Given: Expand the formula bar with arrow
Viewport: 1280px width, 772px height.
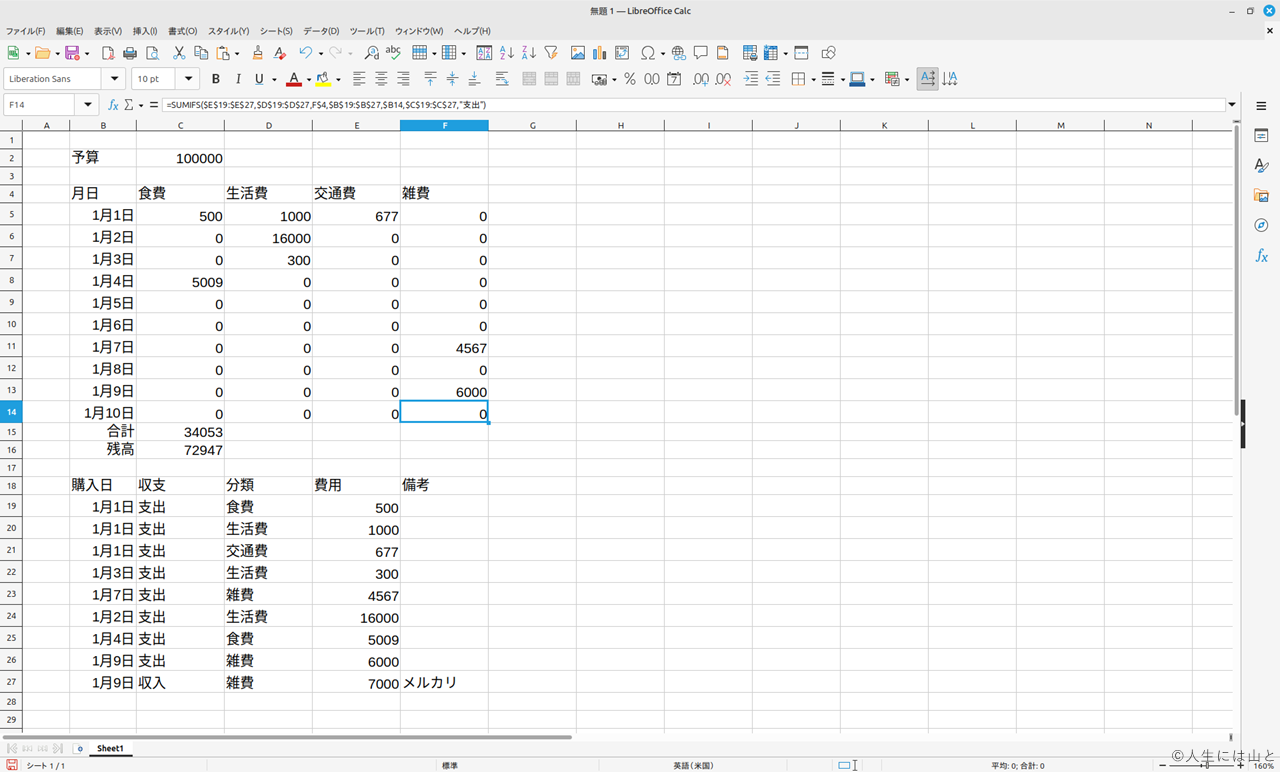Looking at the screenshot, I should point(1232,104).
